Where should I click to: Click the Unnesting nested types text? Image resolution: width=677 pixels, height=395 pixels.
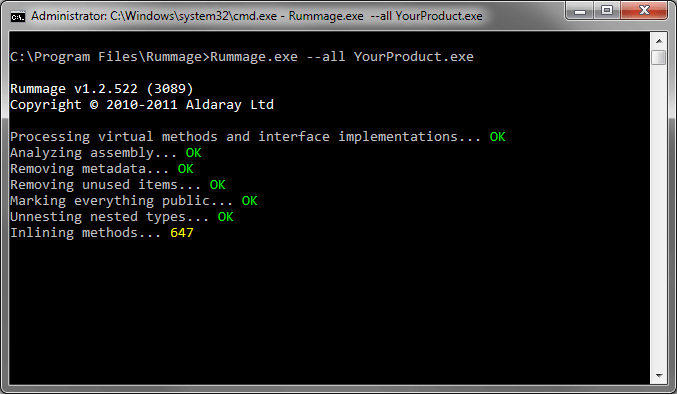pos(109,216)
